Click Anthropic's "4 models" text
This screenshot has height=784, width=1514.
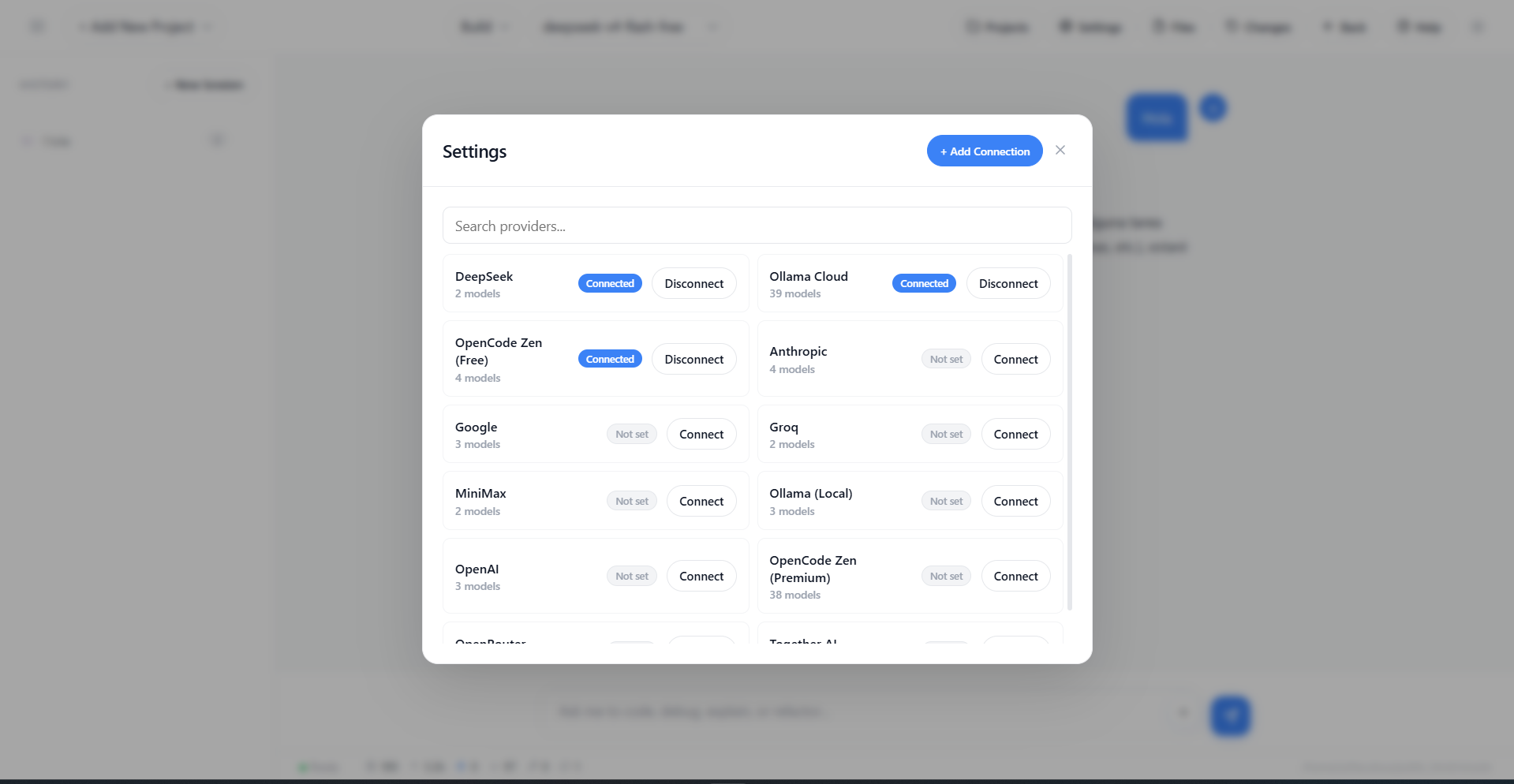[792, 369]
